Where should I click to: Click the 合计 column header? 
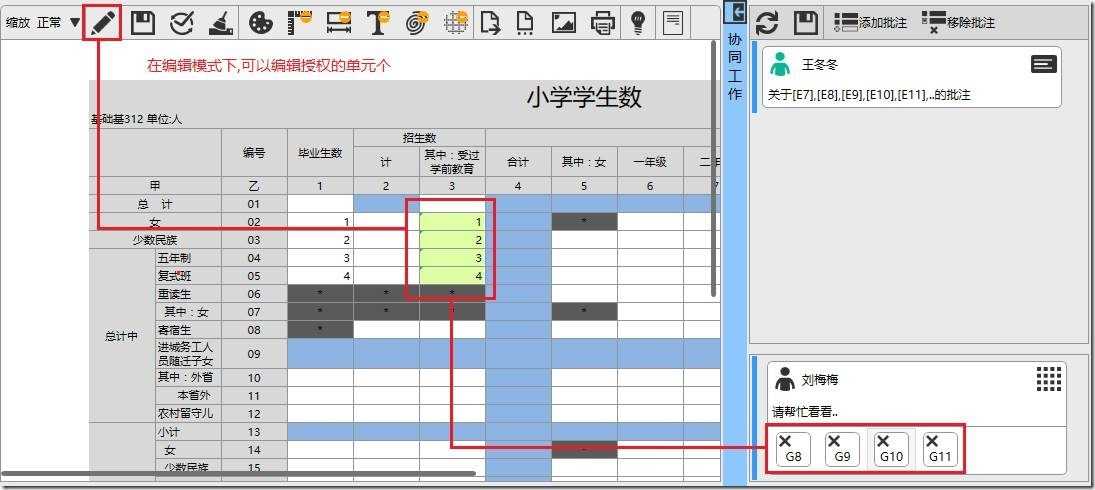[x=517, y=162]
